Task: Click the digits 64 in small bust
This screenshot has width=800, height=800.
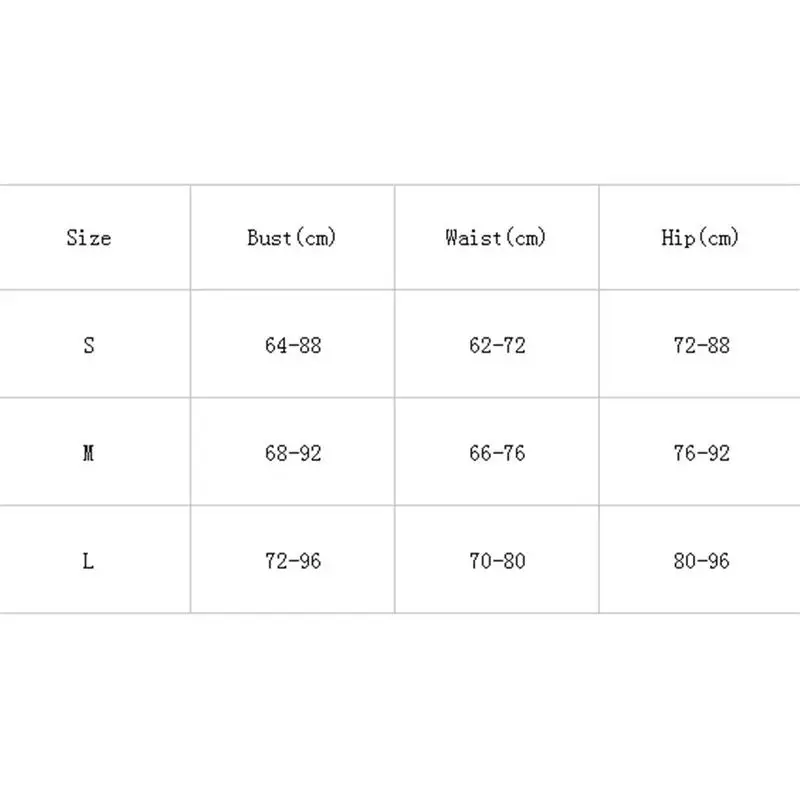Action: click(276, 345)
